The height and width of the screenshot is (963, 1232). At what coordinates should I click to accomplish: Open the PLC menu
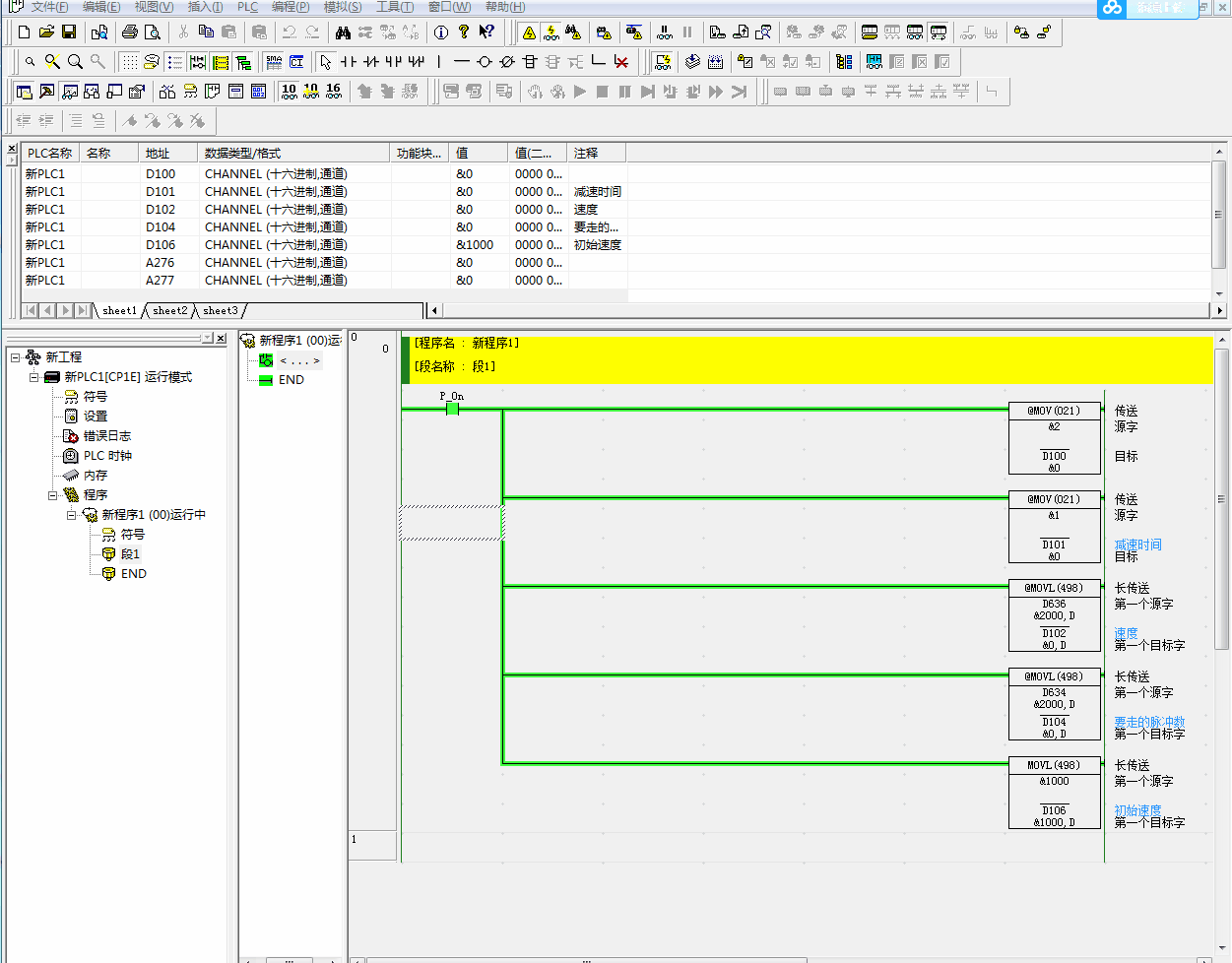click(247, 7)
